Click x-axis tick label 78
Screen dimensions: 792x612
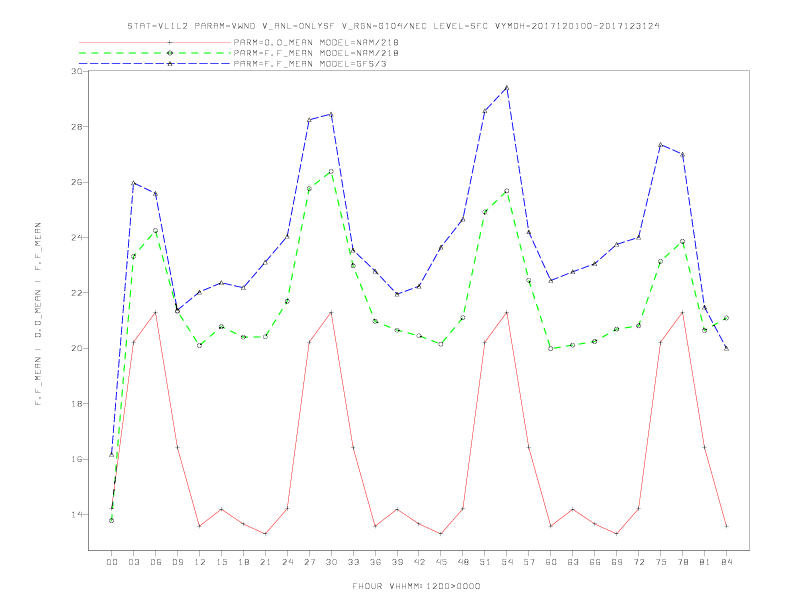click(682, 562)
